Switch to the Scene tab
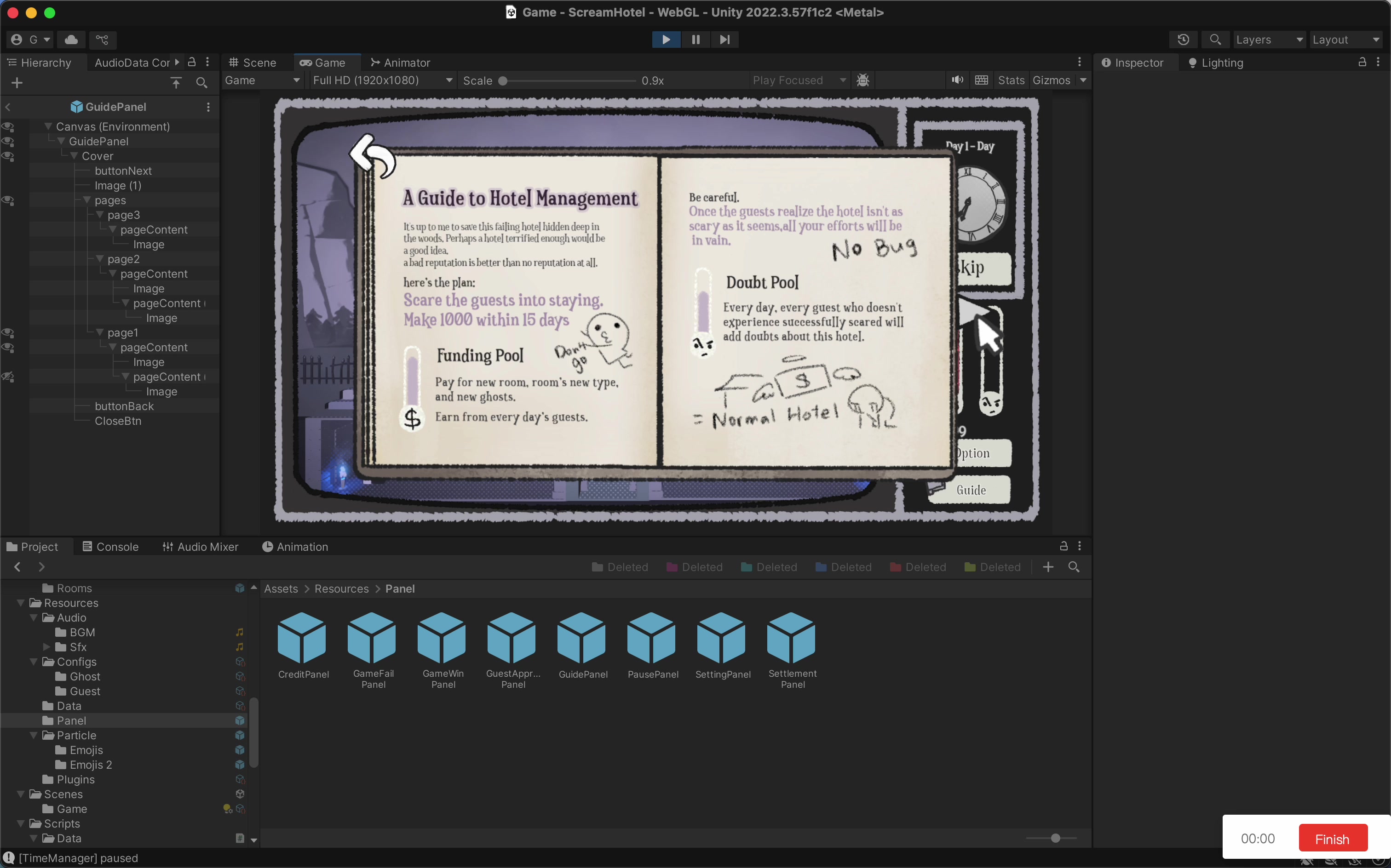This screenshot has width=1391, height=868. point(253,63)
